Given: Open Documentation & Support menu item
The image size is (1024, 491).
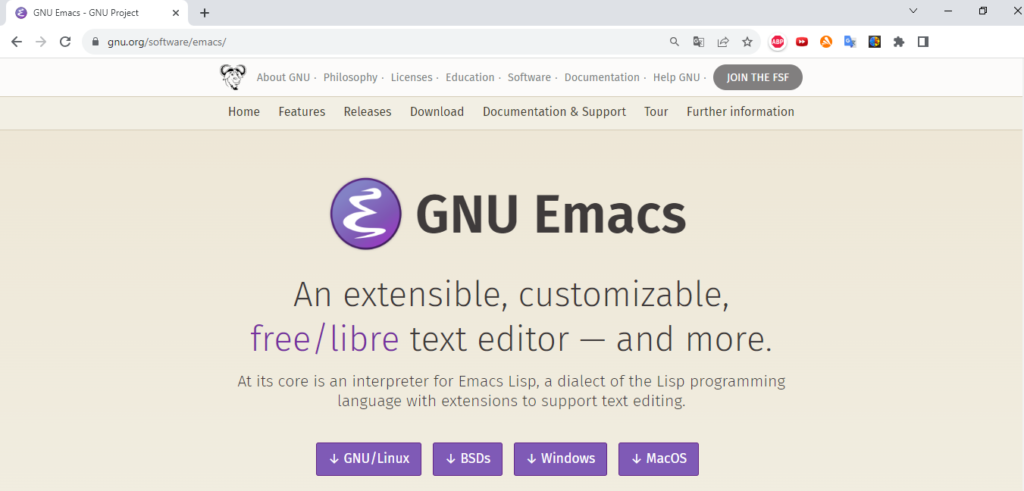Looking at the screenshot, I should tap(554, 112).
